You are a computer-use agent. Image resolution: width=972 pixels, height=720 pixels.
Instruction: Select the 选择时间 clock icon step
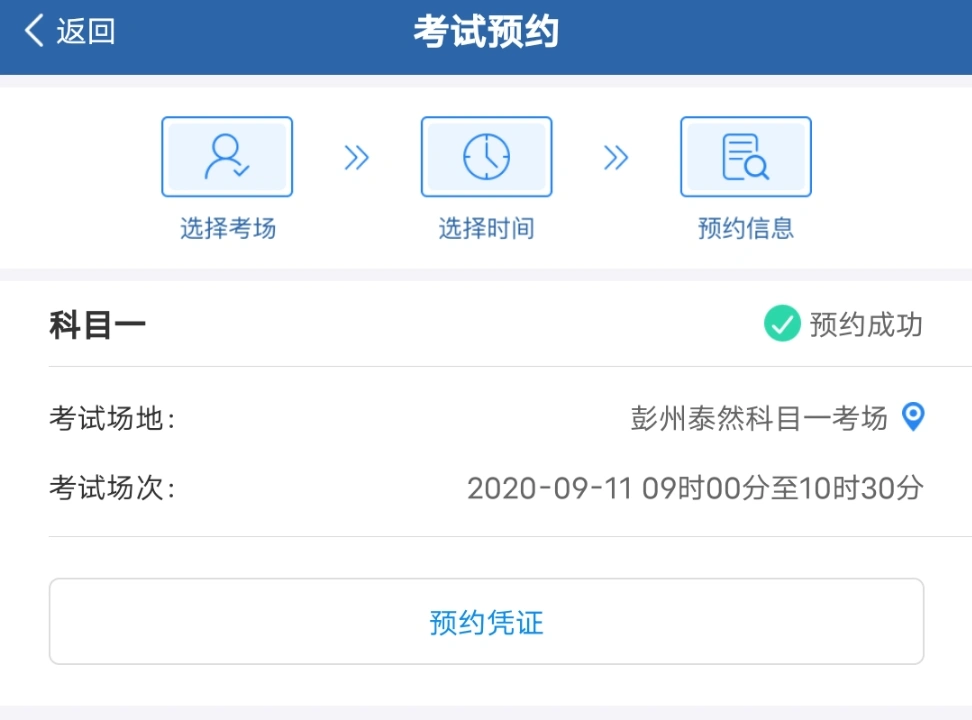[487, 157]
